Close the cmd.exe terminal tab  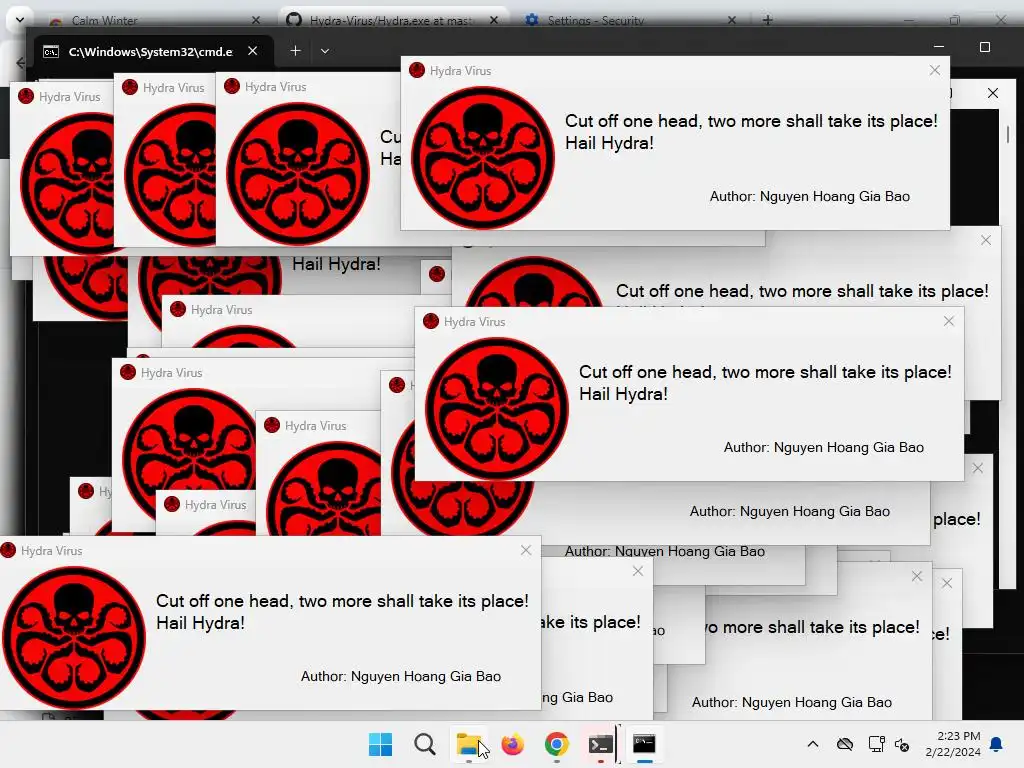[253, 50]
